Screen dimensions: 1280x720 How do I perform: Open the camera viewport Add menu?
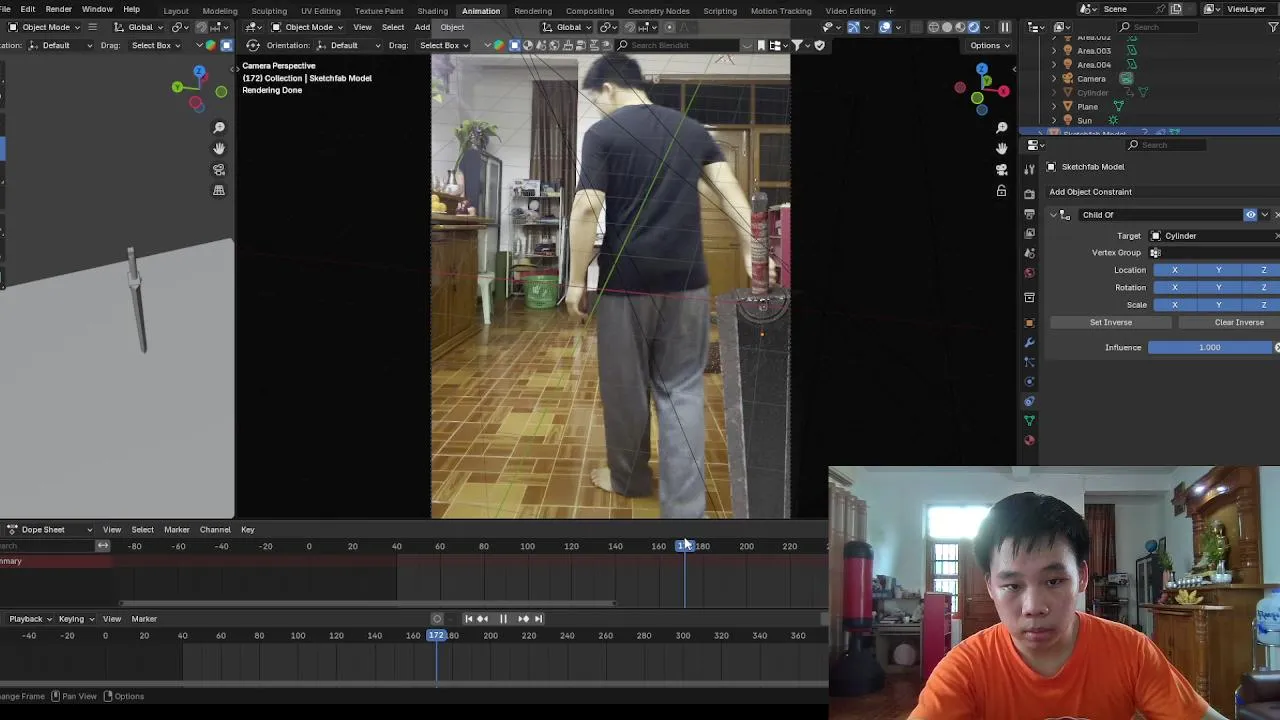[422, 27]
